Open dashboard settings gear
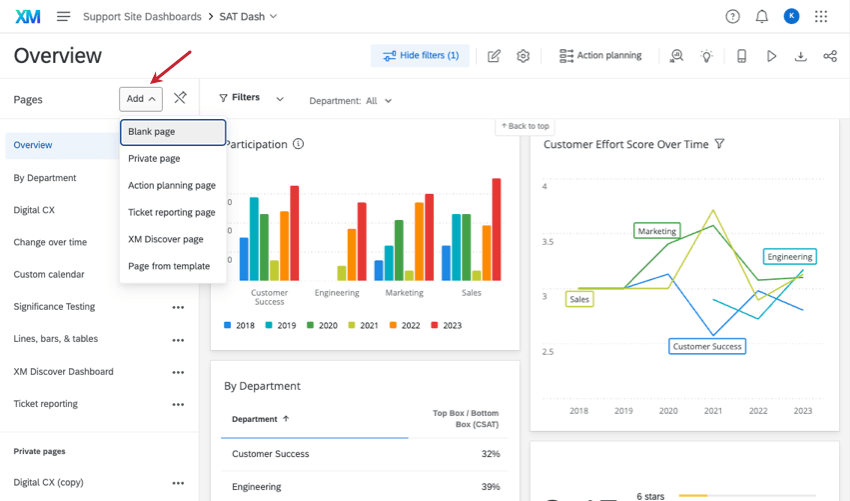850x501 pixels. (x=523, y=56)
